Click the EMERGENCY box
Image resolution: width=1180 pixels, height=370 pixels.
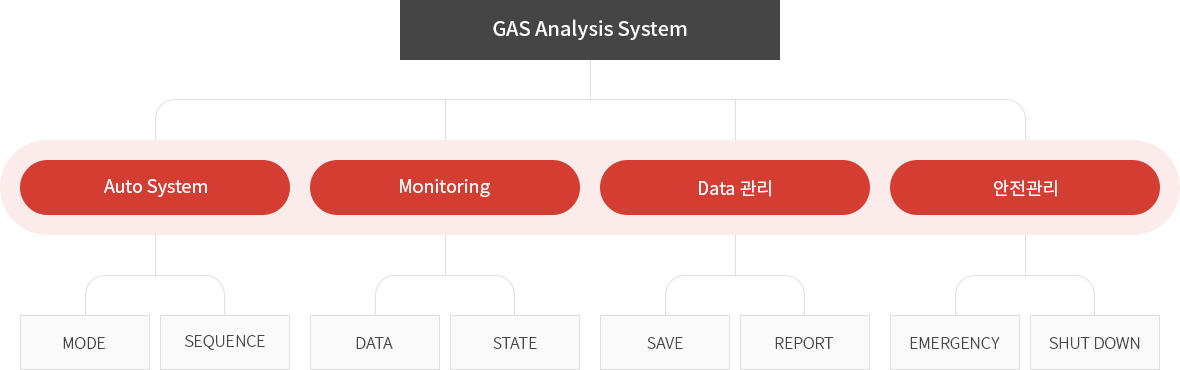pos(955,342)
